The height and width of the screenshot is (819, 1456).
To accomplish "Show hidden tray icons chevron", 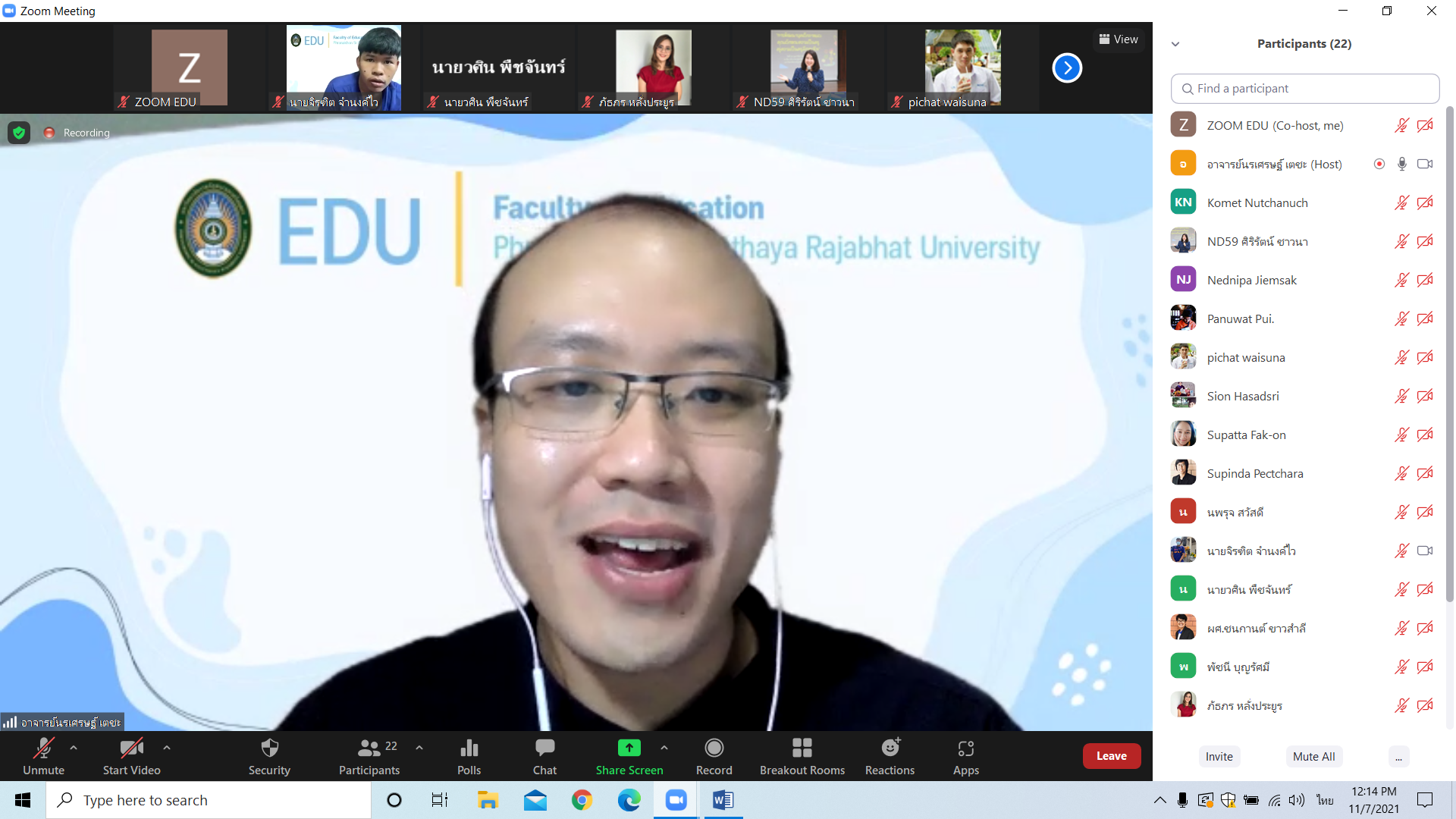I will pyautogui.click(x=1160, y=800).
